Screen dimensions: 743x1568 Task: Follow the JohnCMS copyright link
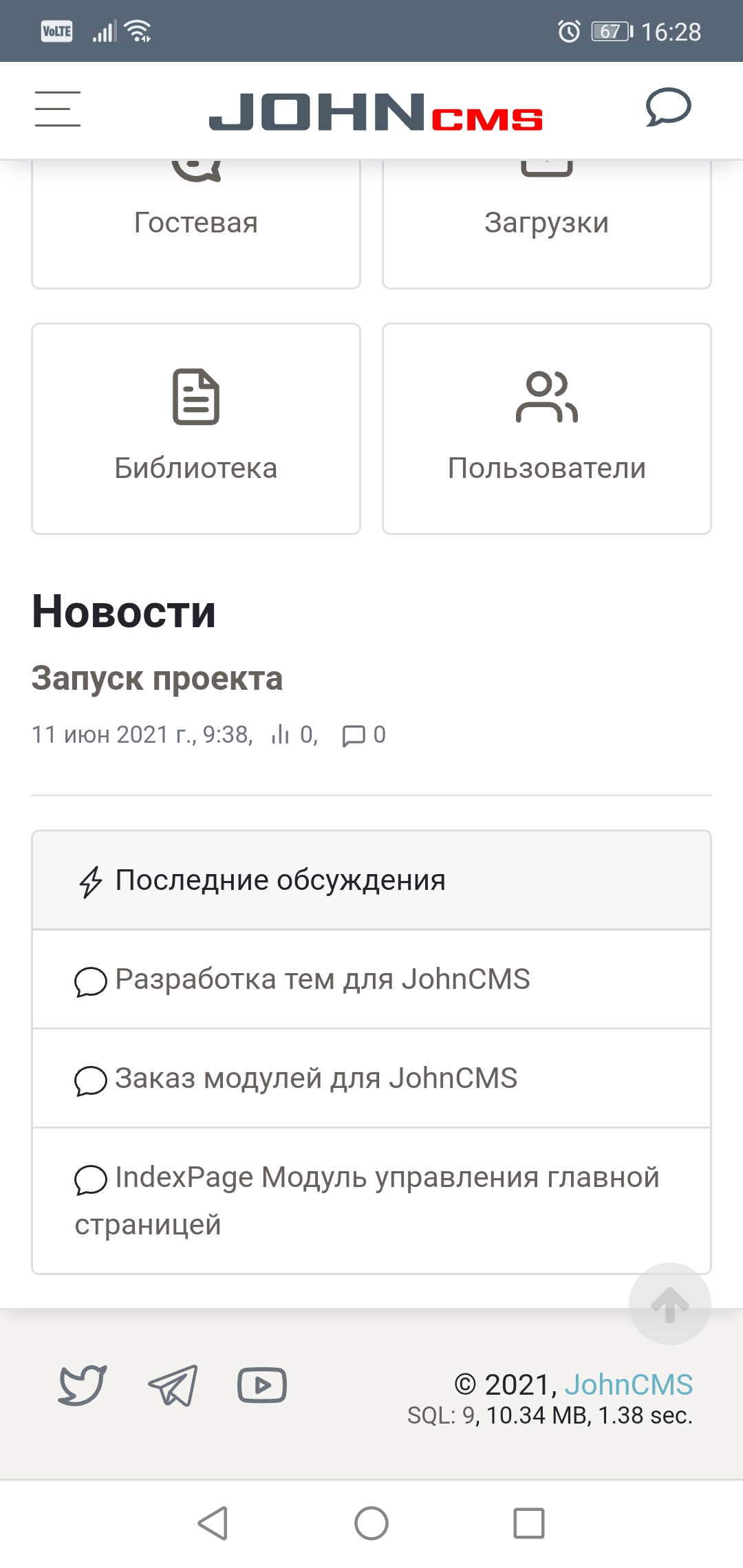click(628, 1384)
